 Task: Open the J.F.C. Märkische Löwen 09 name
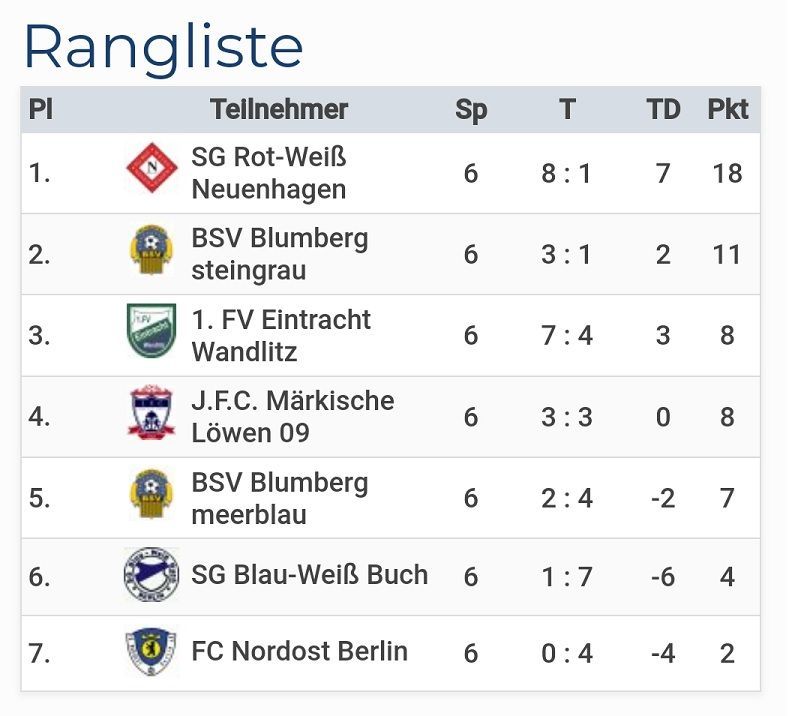click(x=292, y=416)
